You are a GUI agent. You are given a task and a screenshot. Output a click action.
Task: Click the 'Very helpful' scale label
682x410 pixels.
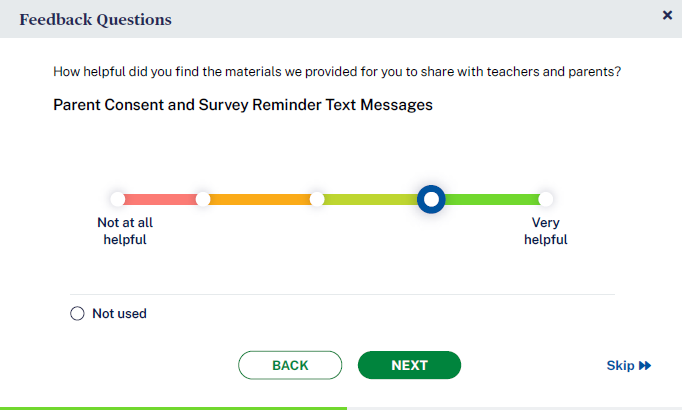[x=545, y=231]
